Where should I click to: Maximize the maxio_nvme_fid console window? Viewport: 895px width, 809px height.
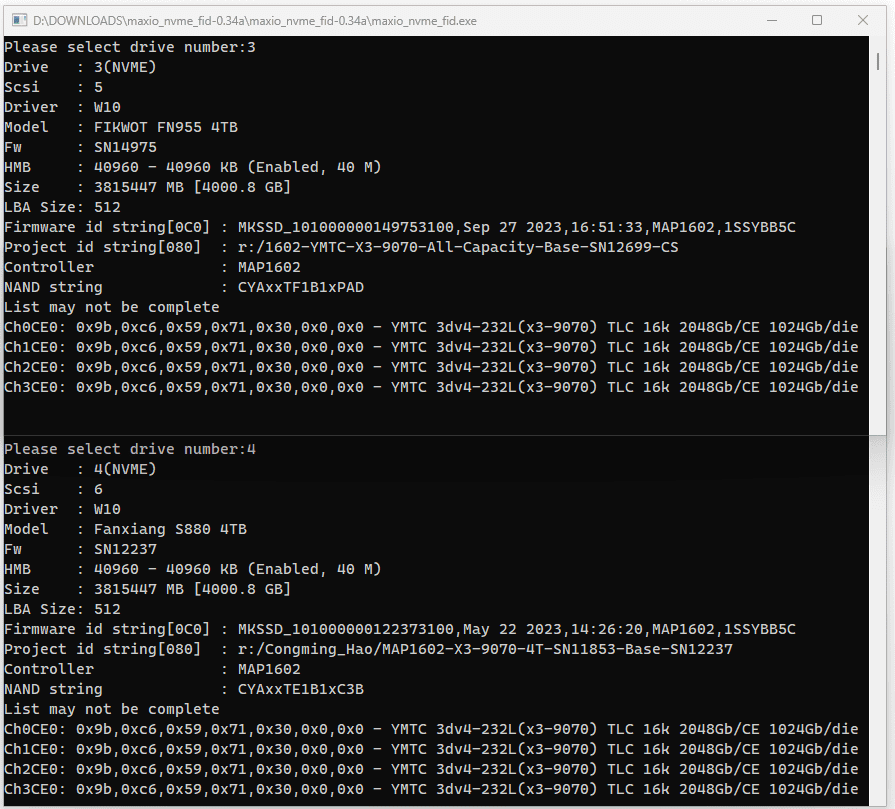817,21
